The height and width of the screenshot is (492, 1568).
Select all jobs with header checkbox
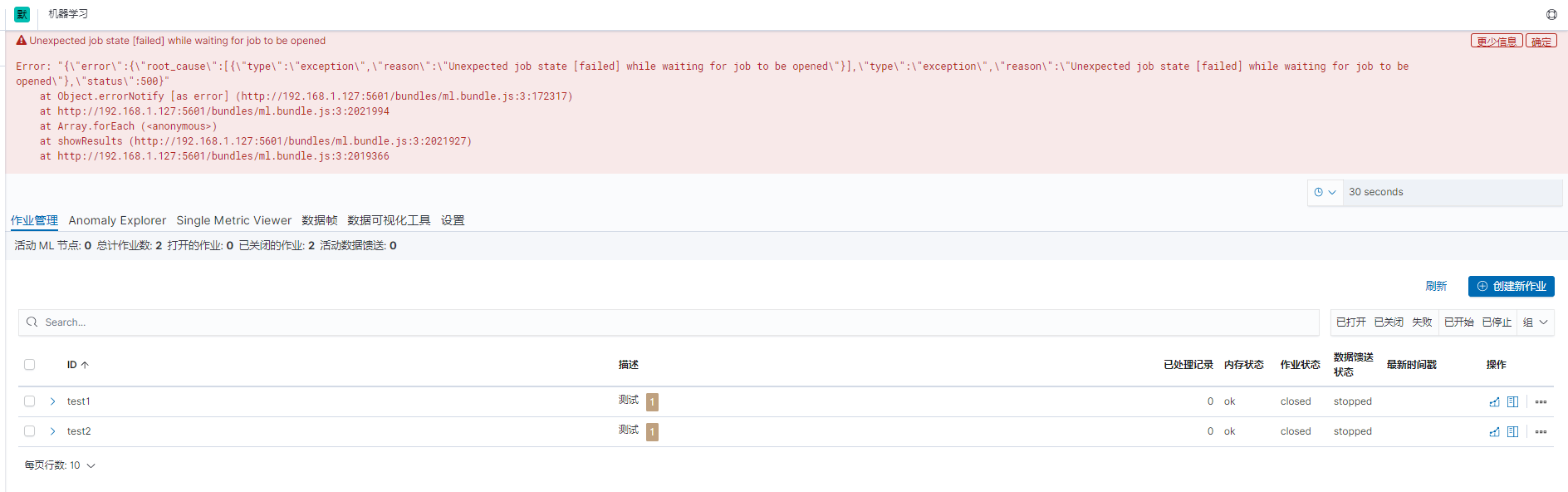(x=30, y=365)
